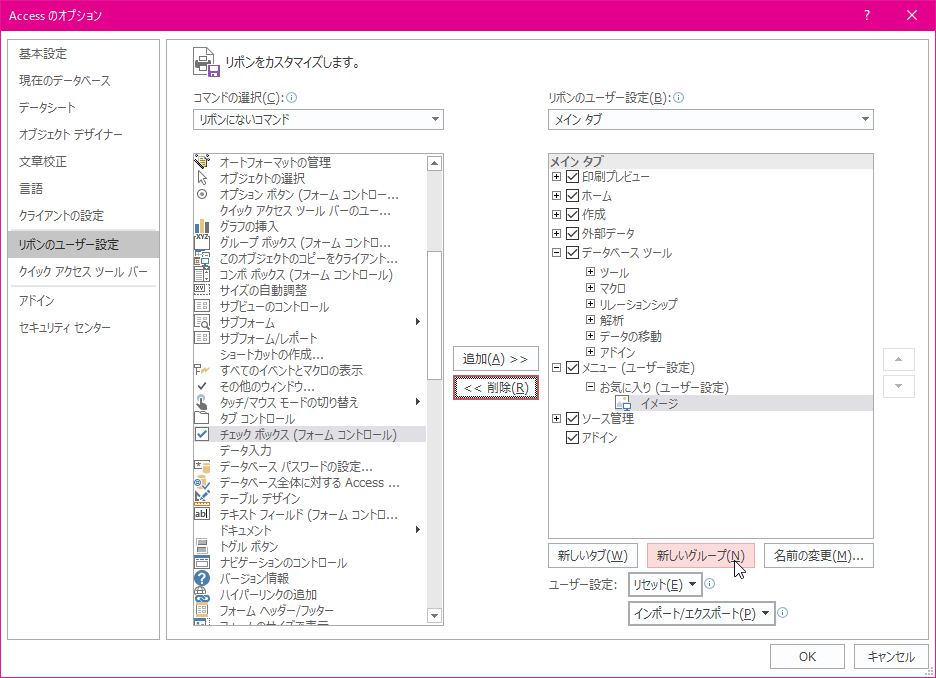Viewport: 936px width, 678px height.
Task: Click the サブビューのコントロール icon
Action: pyautogui.click(x=202, y=306)
